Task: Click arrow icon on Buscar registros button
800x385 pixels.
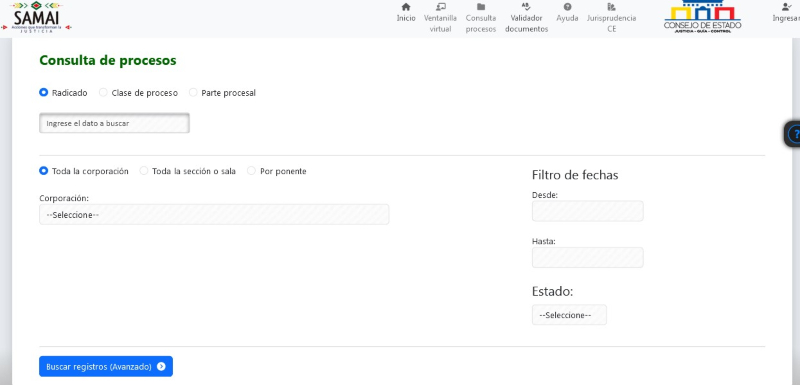Action: click(161, 367)
